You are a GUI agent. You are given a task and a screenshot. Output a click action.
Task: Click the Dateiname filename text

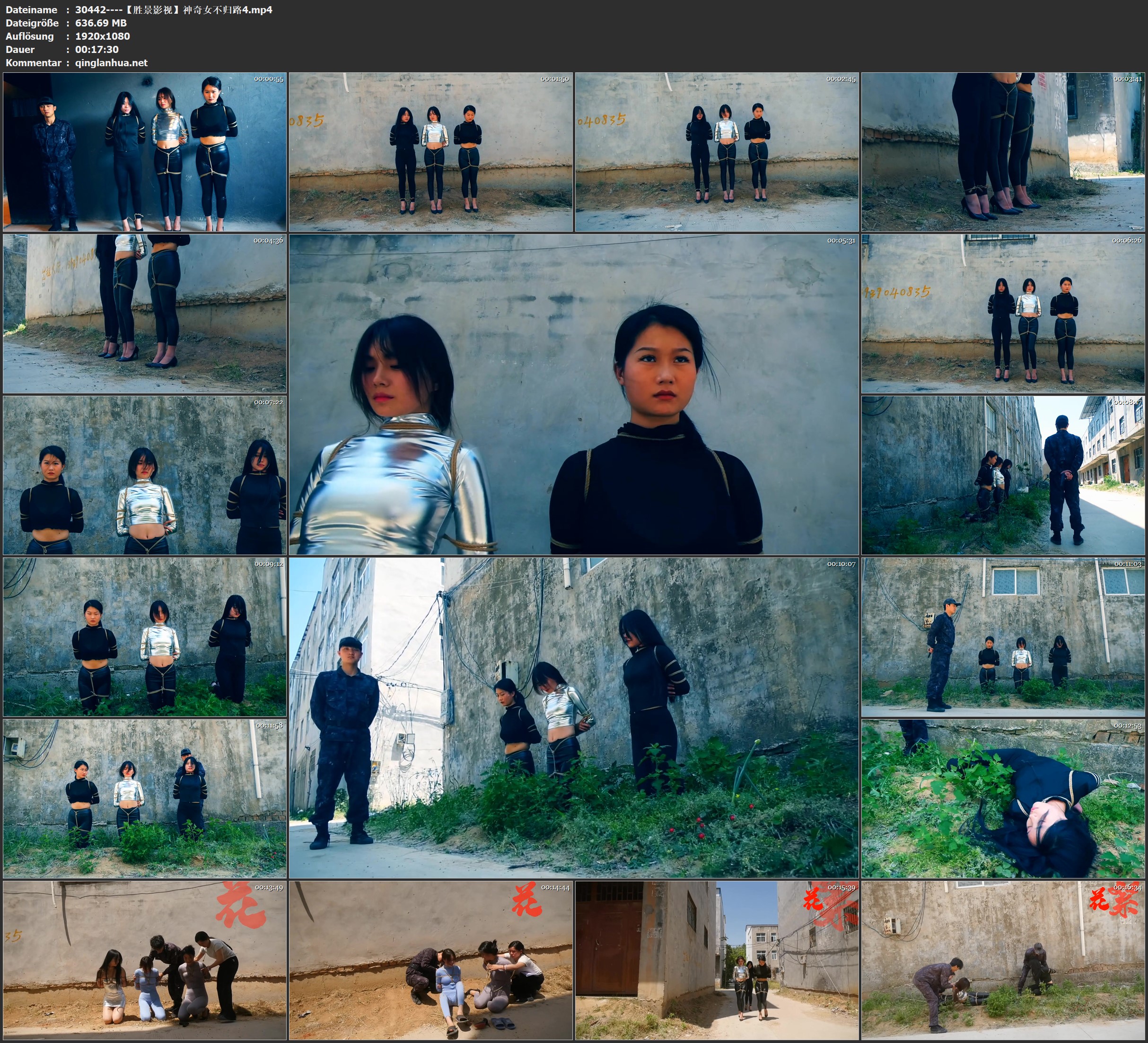click(x=174, y=9)
